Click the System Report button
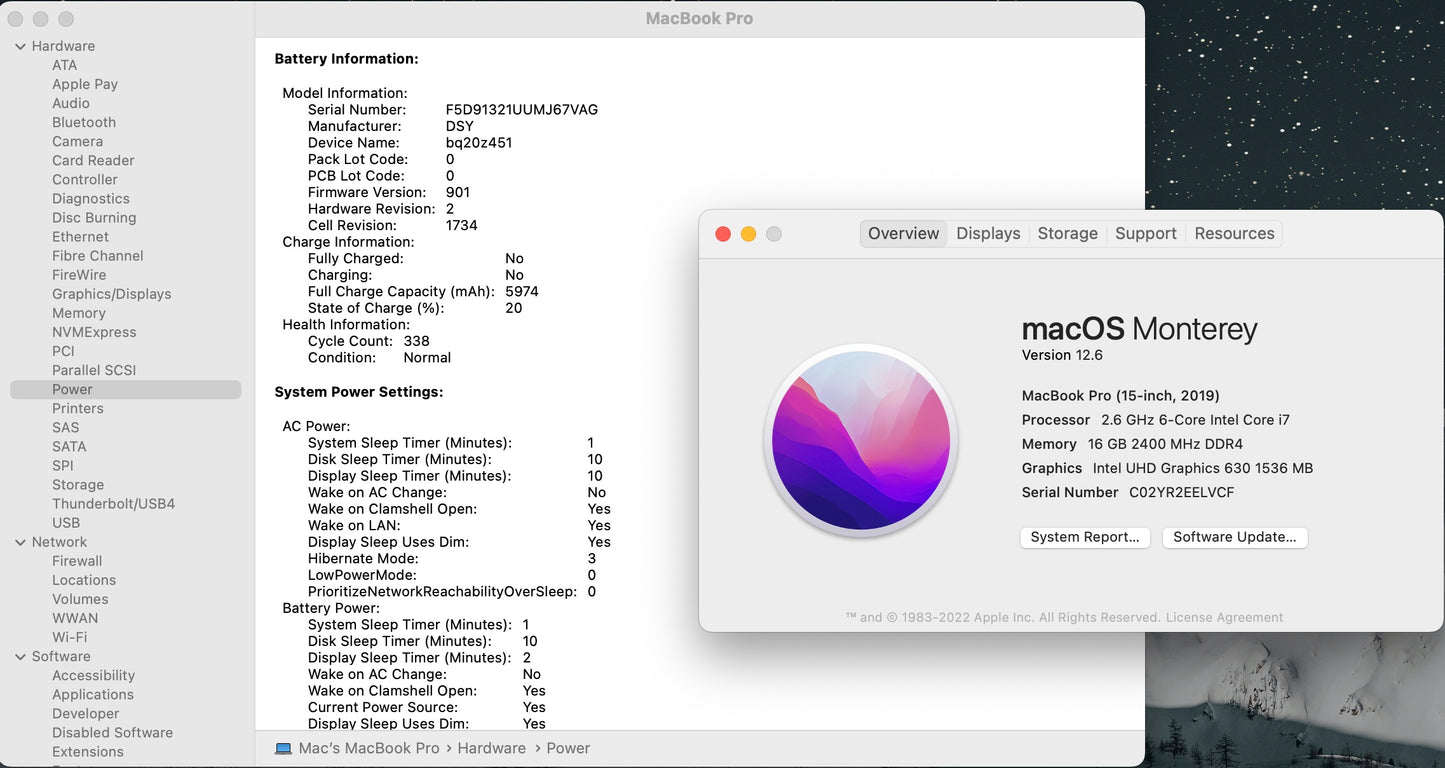 [x=1085, y=537]
